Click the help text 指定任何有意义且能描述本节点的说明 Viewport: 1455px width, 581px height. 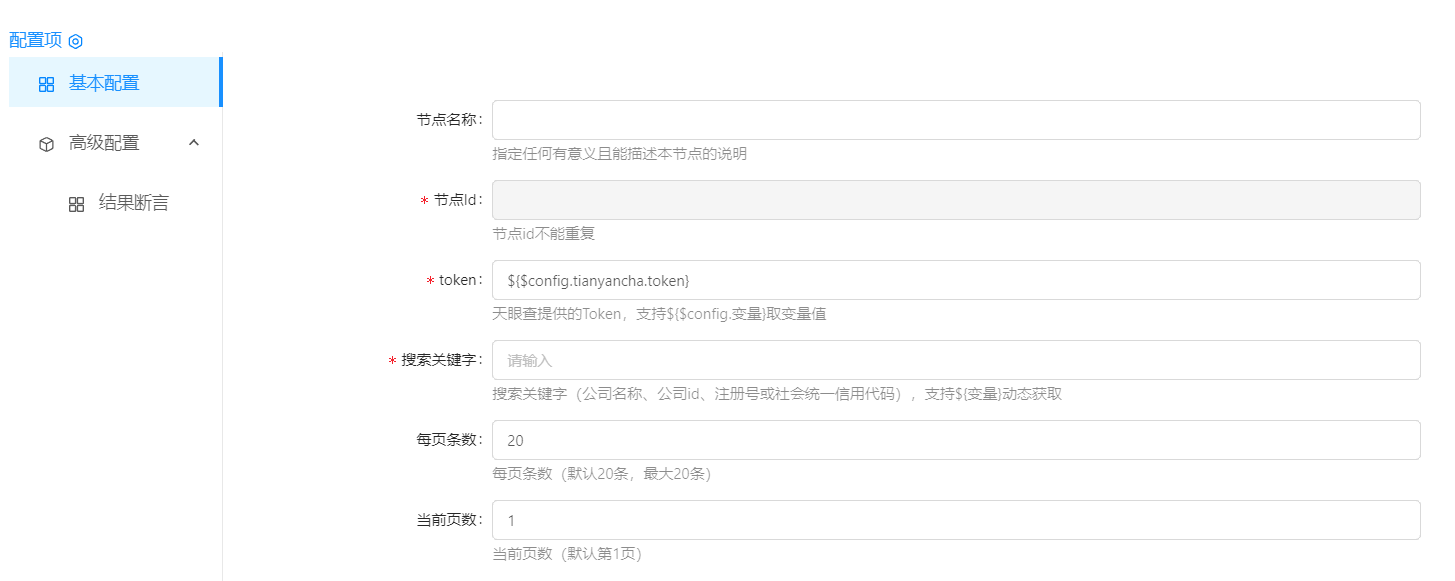pyautogui.click(x=619, y=154)
